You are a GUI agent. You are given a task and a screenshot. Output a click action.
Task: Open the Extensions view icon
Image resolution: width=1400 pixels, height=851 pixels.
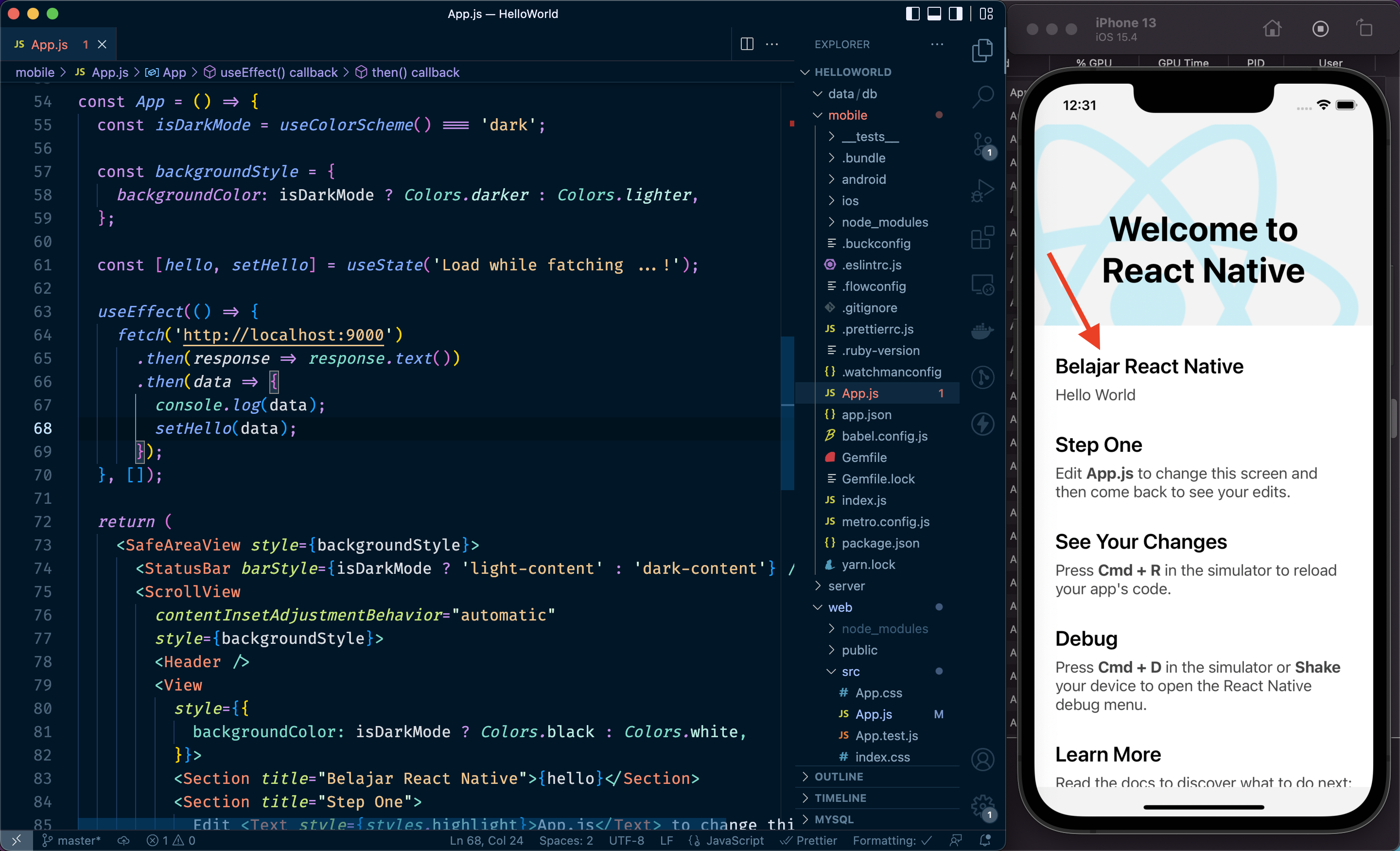coord(982,238)
